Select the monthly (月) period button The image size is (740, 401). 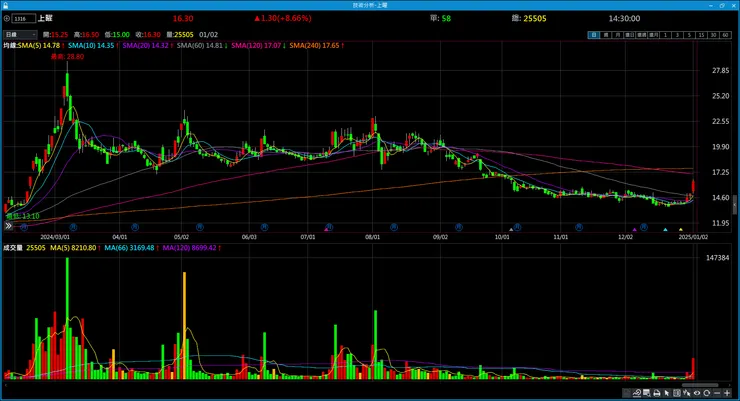pos(617,35)
